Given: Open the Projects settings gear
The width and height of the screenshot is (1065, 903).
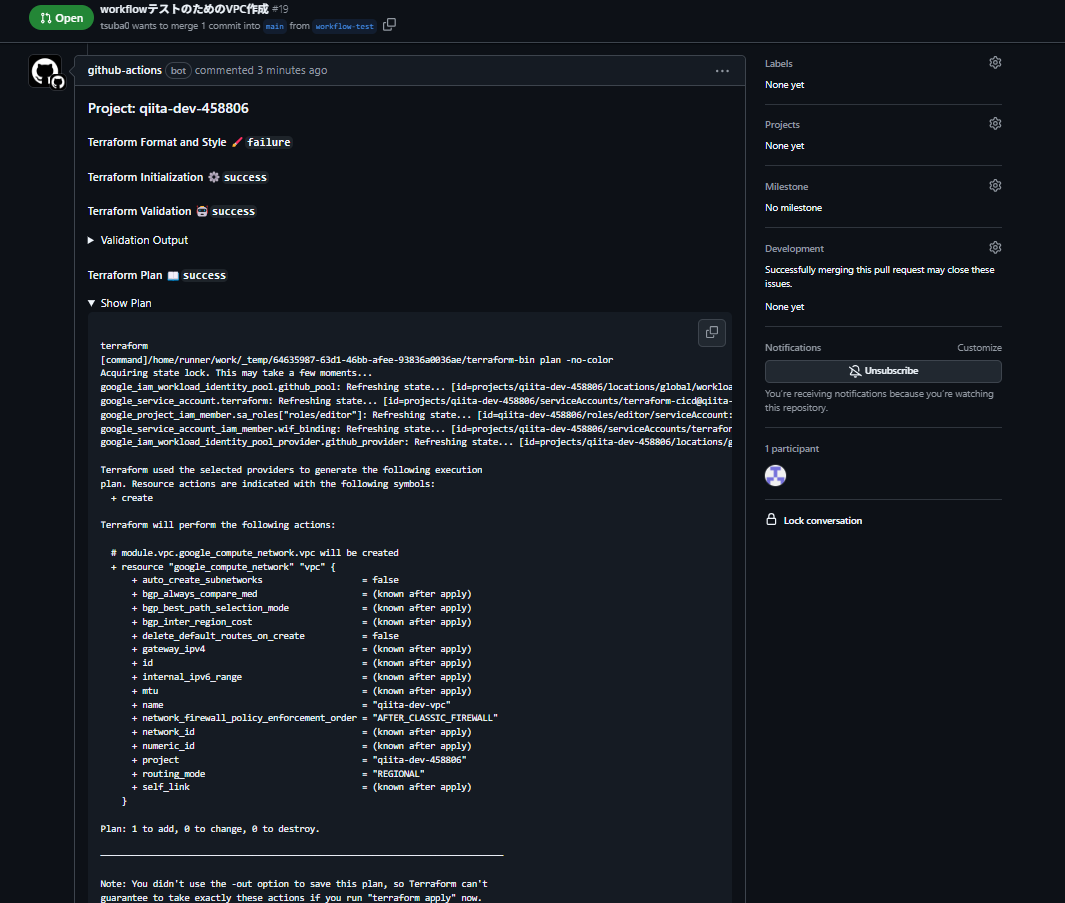Looking at the screenshot, I should [994, 123].
